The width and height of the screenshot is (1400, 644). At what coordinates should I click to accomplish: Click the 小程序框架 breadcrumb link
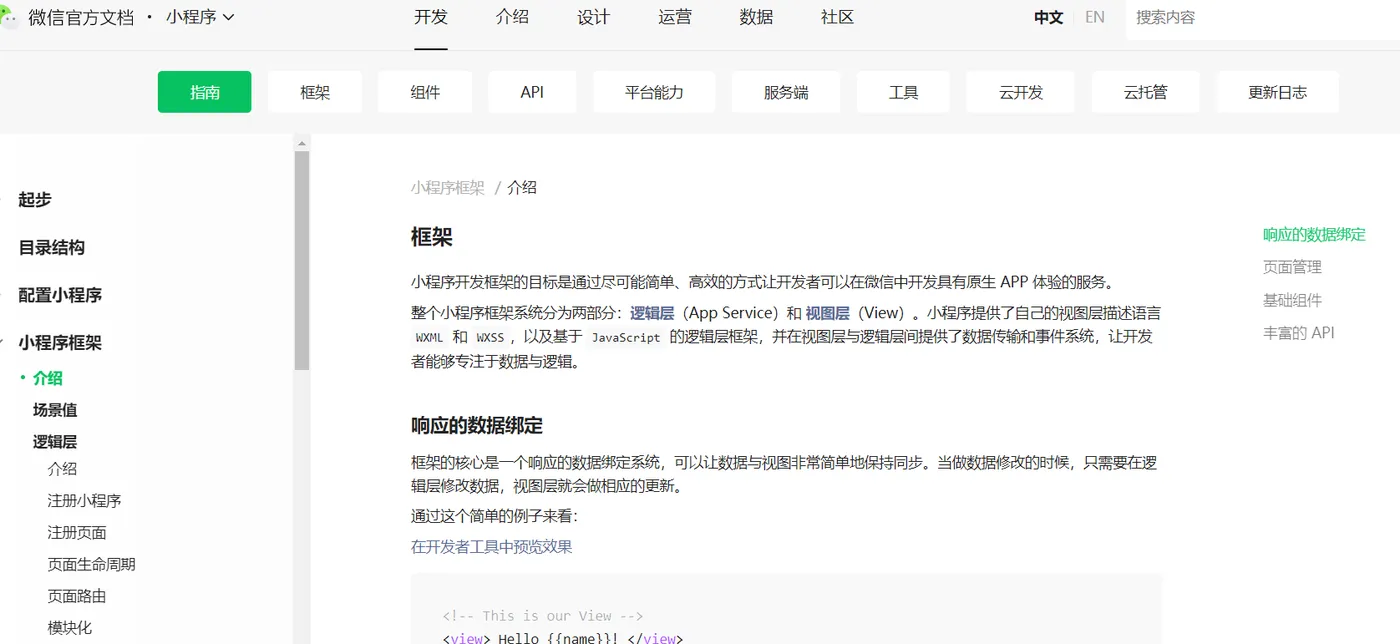tap(447, 188)
